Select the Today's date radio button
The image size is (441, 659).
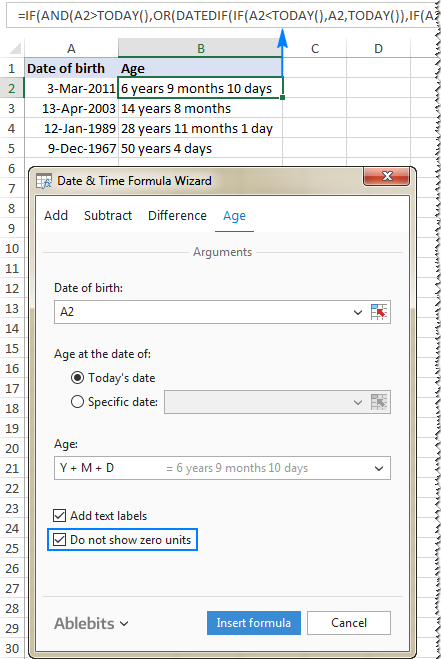click(x=77, y=378)
